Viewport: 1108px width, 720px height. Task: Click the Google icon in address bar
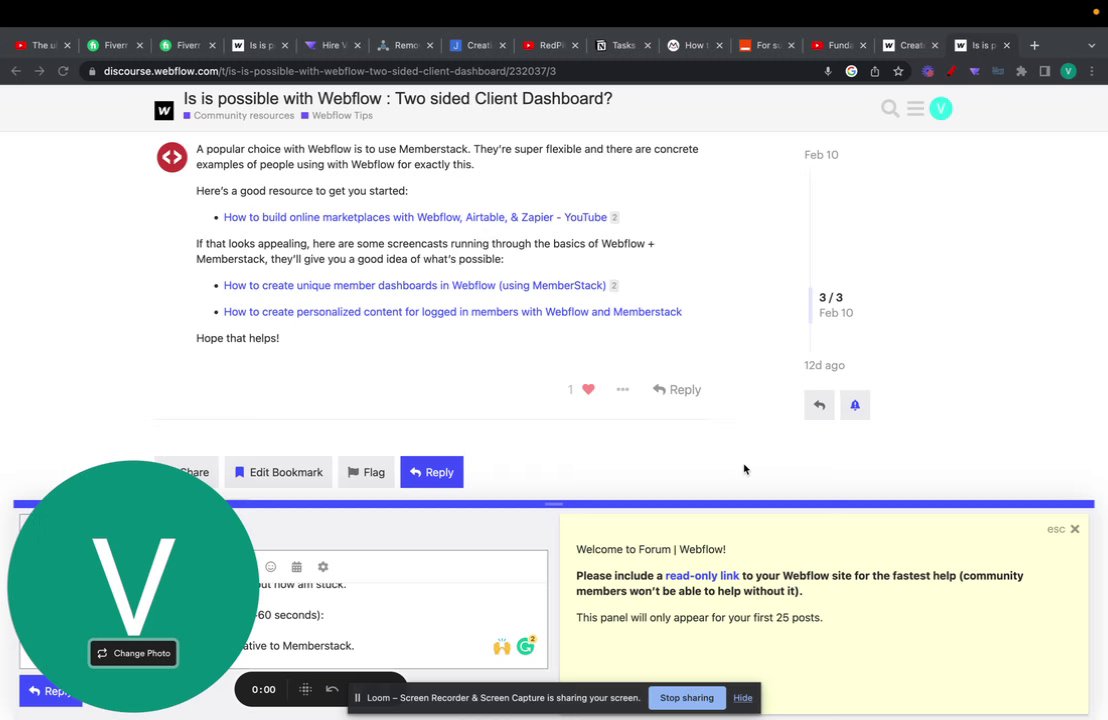point(851,71)
